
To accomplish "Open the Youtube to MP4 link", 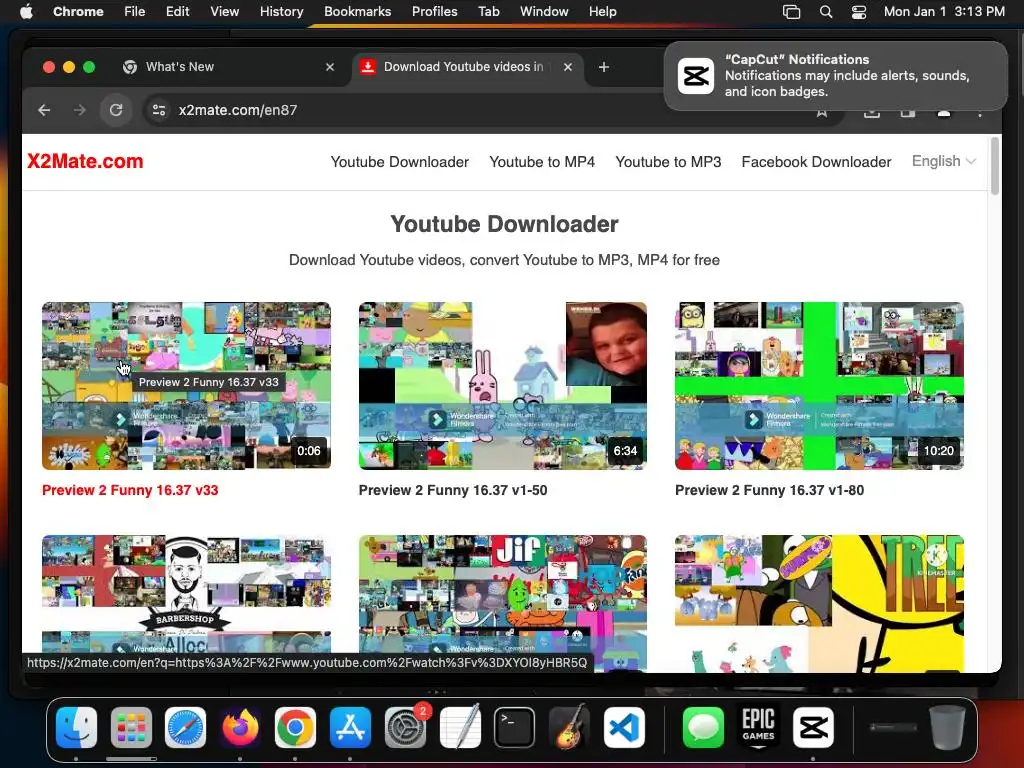I will 542,162.
